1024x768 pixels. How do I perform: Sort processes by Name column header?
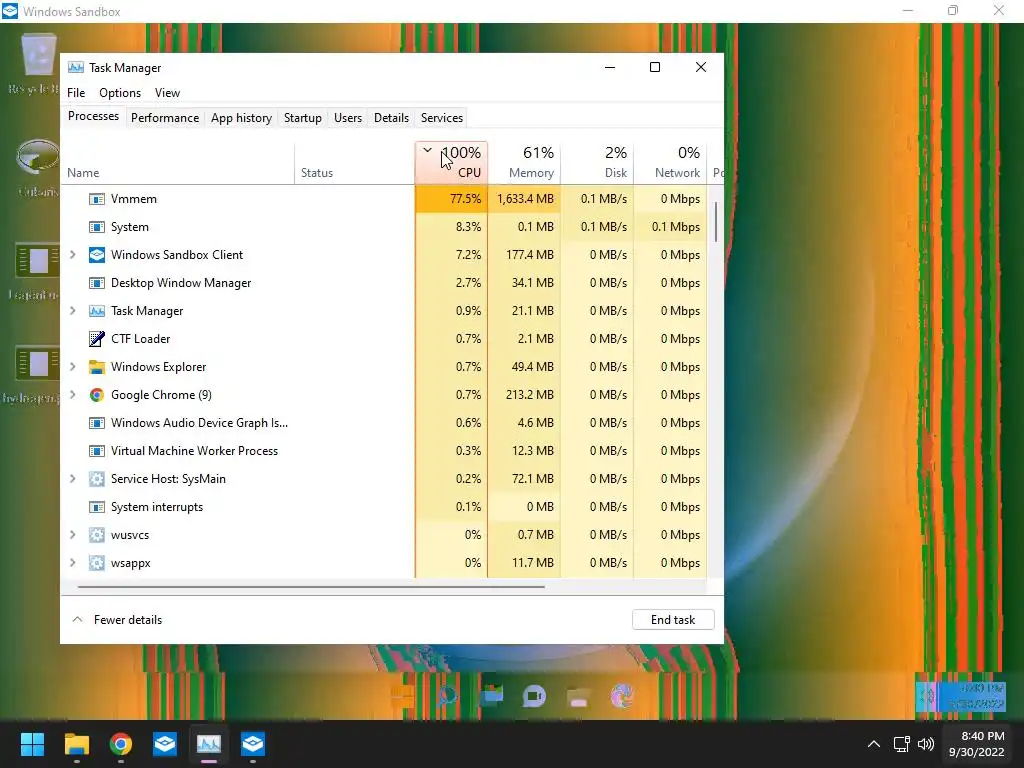(x=177, y=163)
